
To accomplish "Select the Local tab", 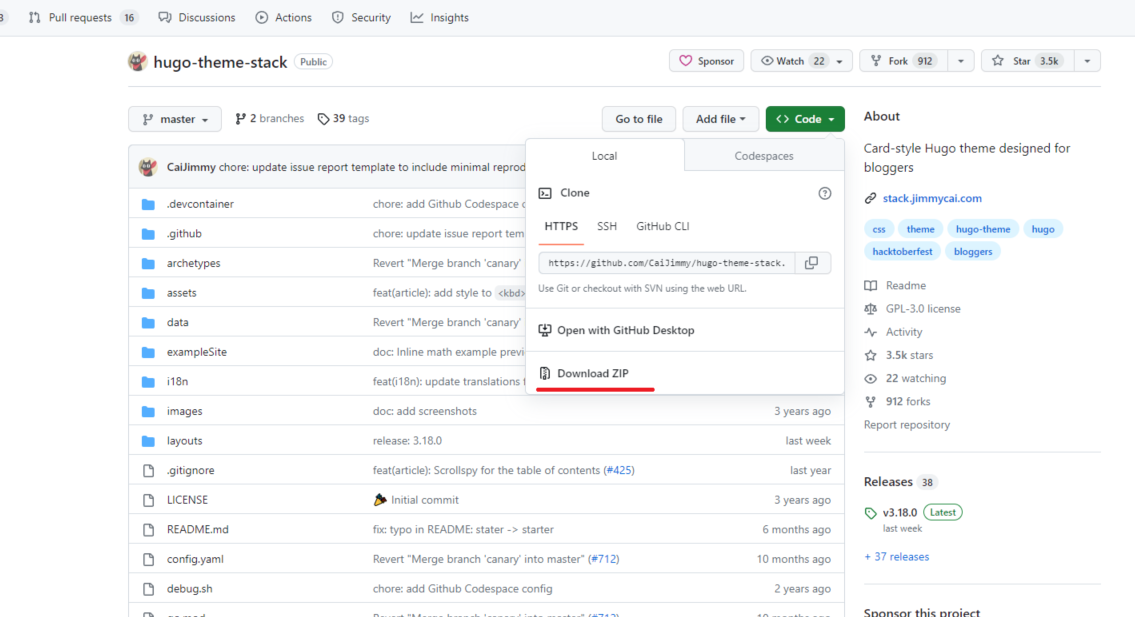I will point(604,156).
